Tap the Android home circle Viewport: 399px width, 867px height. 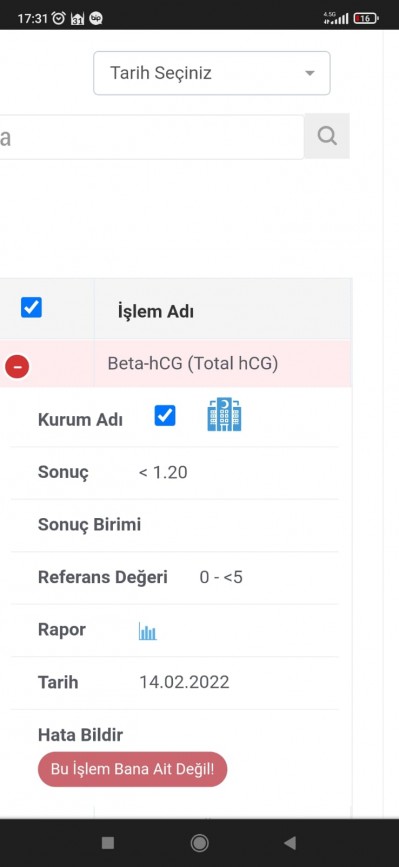pos(200,843)
